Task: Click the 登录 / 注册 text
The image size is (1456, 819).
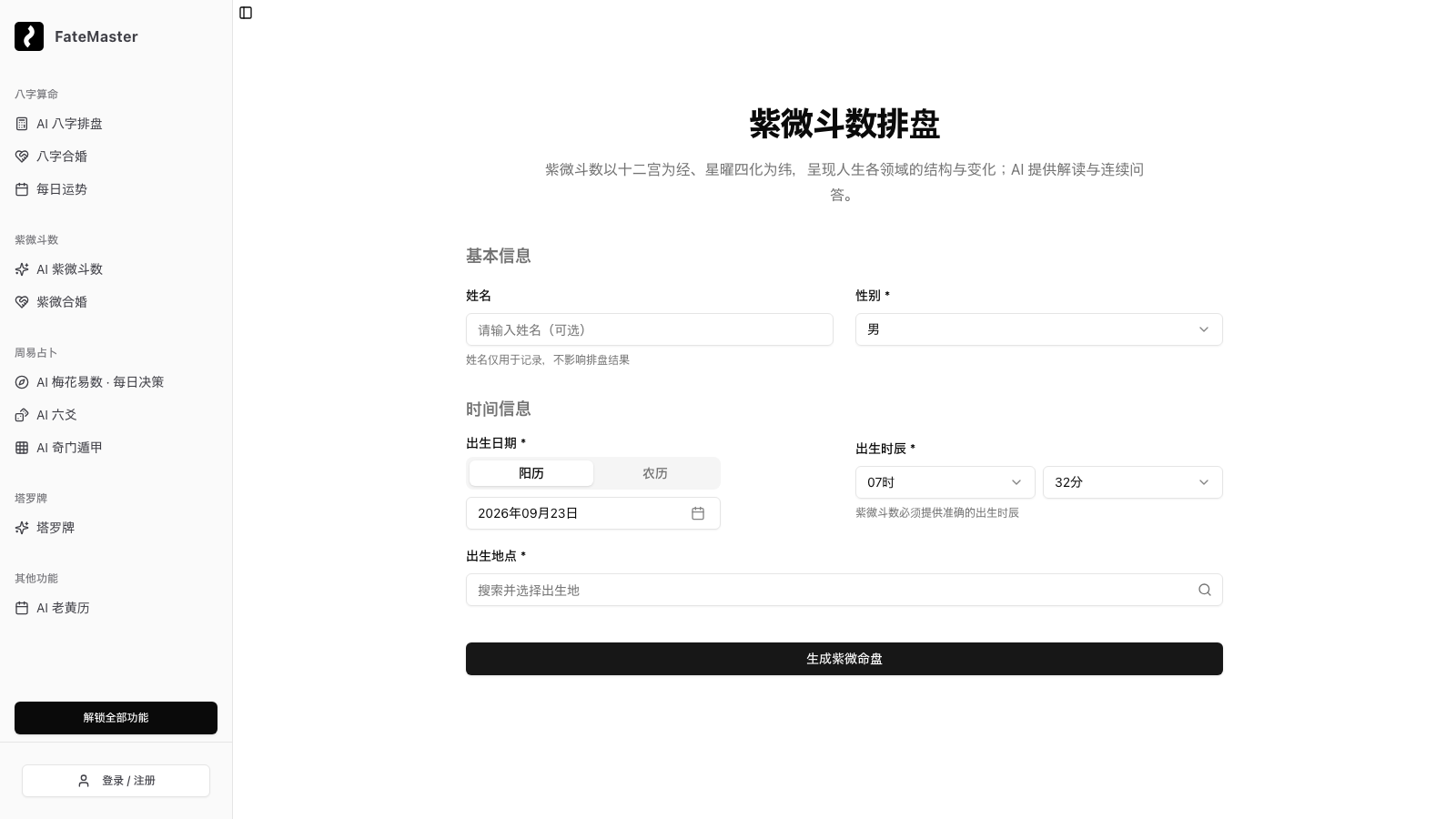Action: [x=128, y=781]
